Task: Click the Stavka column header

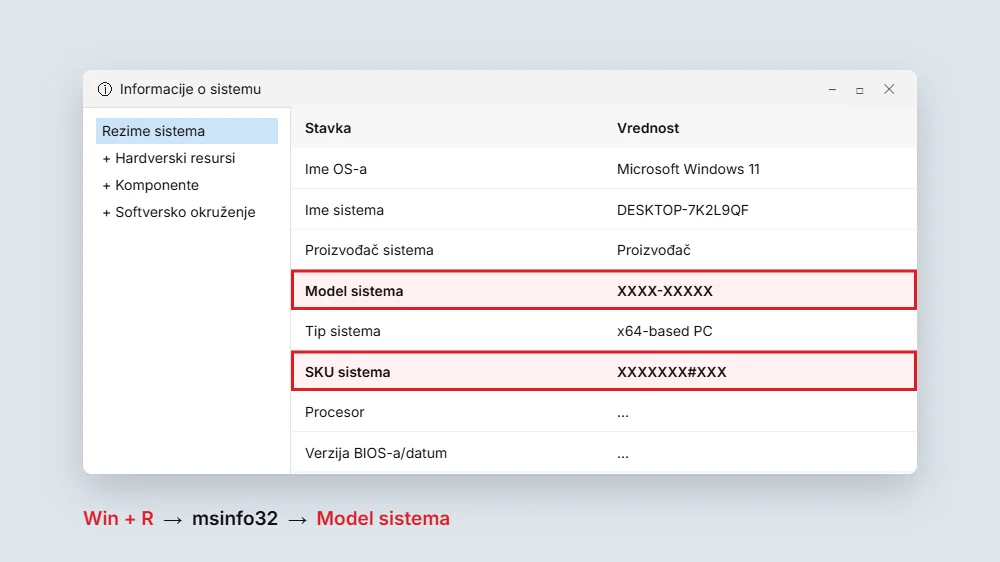Action: pos(328,128)
